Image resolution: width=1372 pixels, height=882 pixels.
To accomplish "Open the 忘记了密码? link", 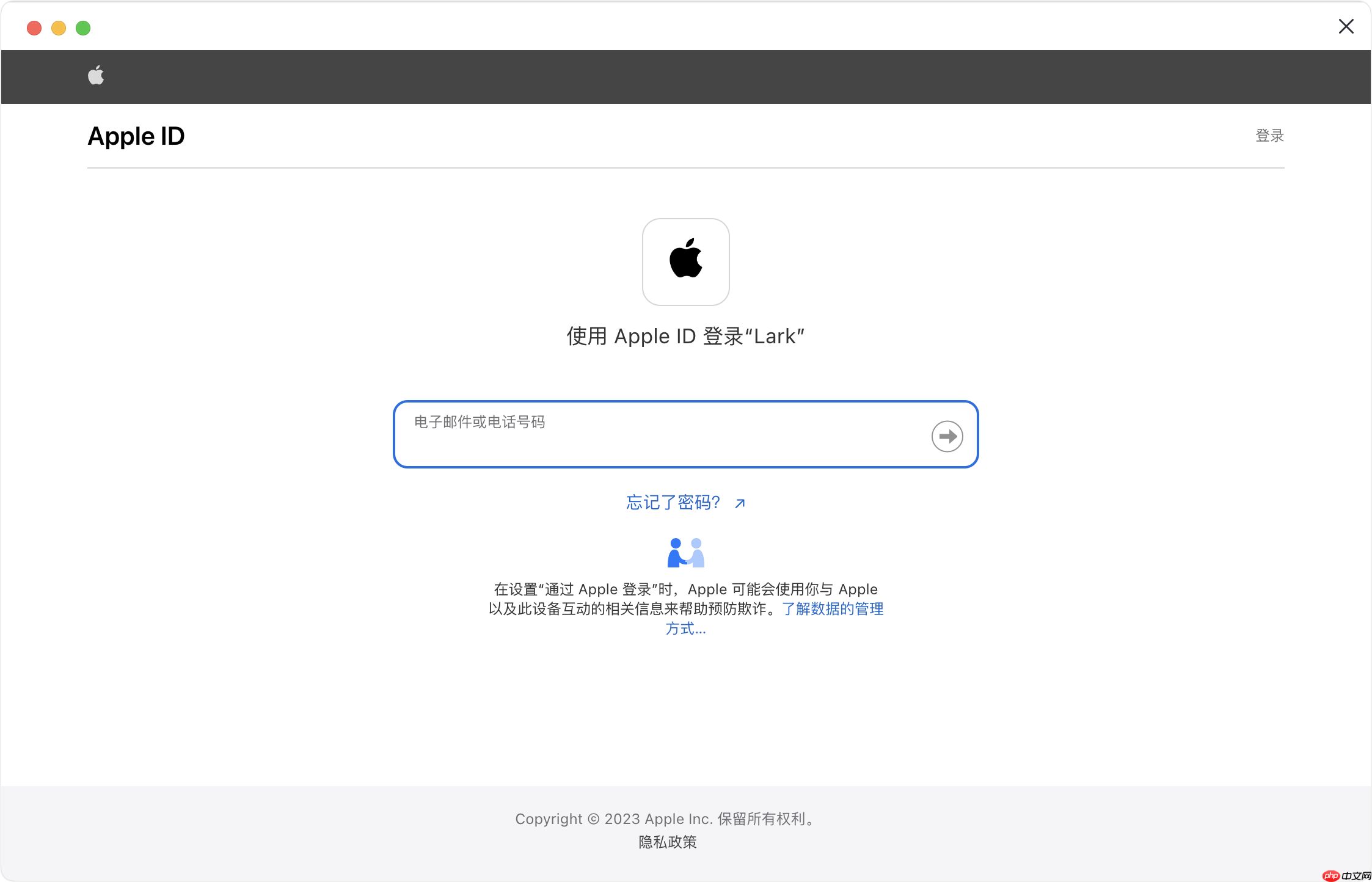I will pos(685,503).
